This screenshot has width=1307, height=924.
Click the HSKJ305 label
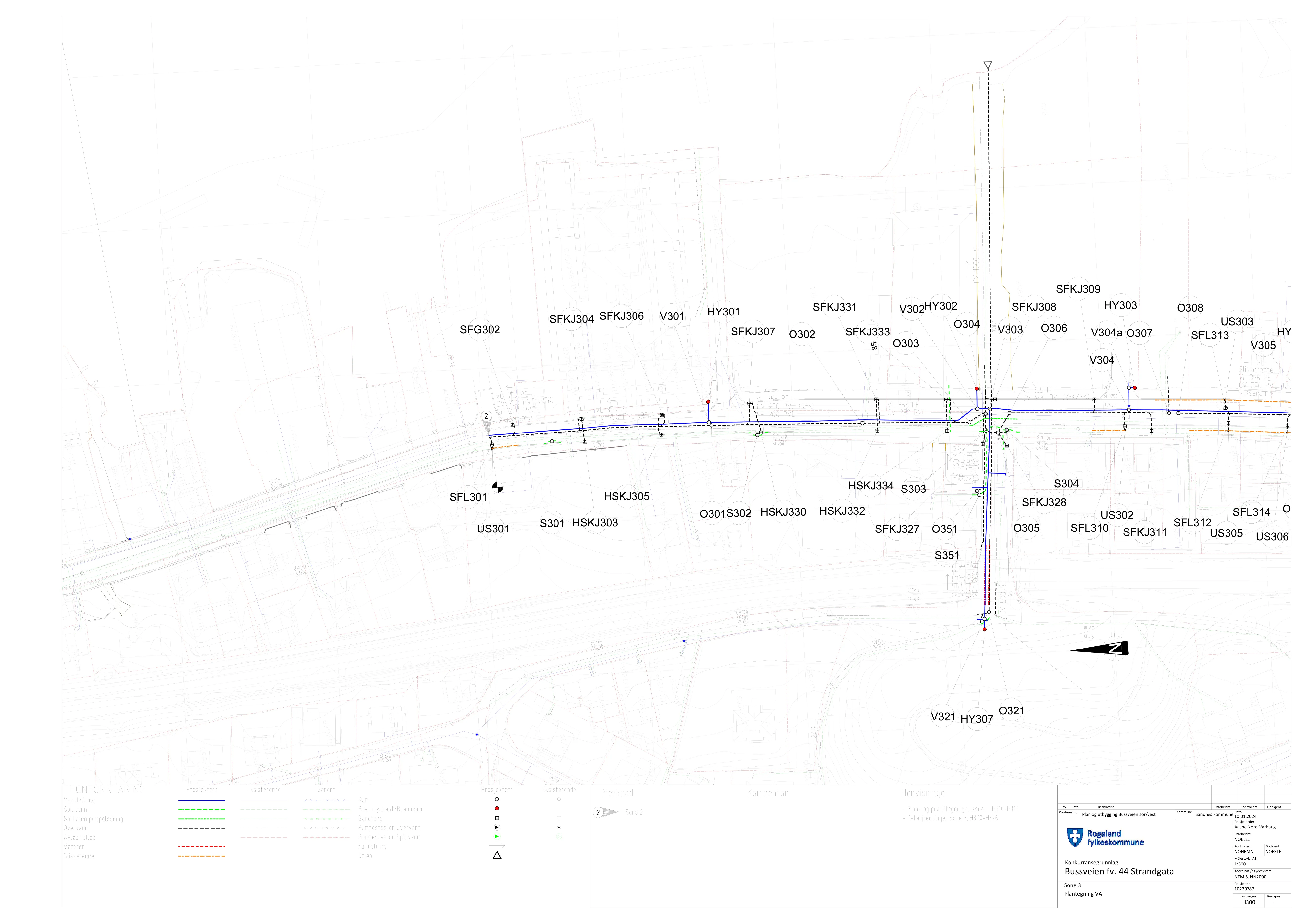click(627, 496)
